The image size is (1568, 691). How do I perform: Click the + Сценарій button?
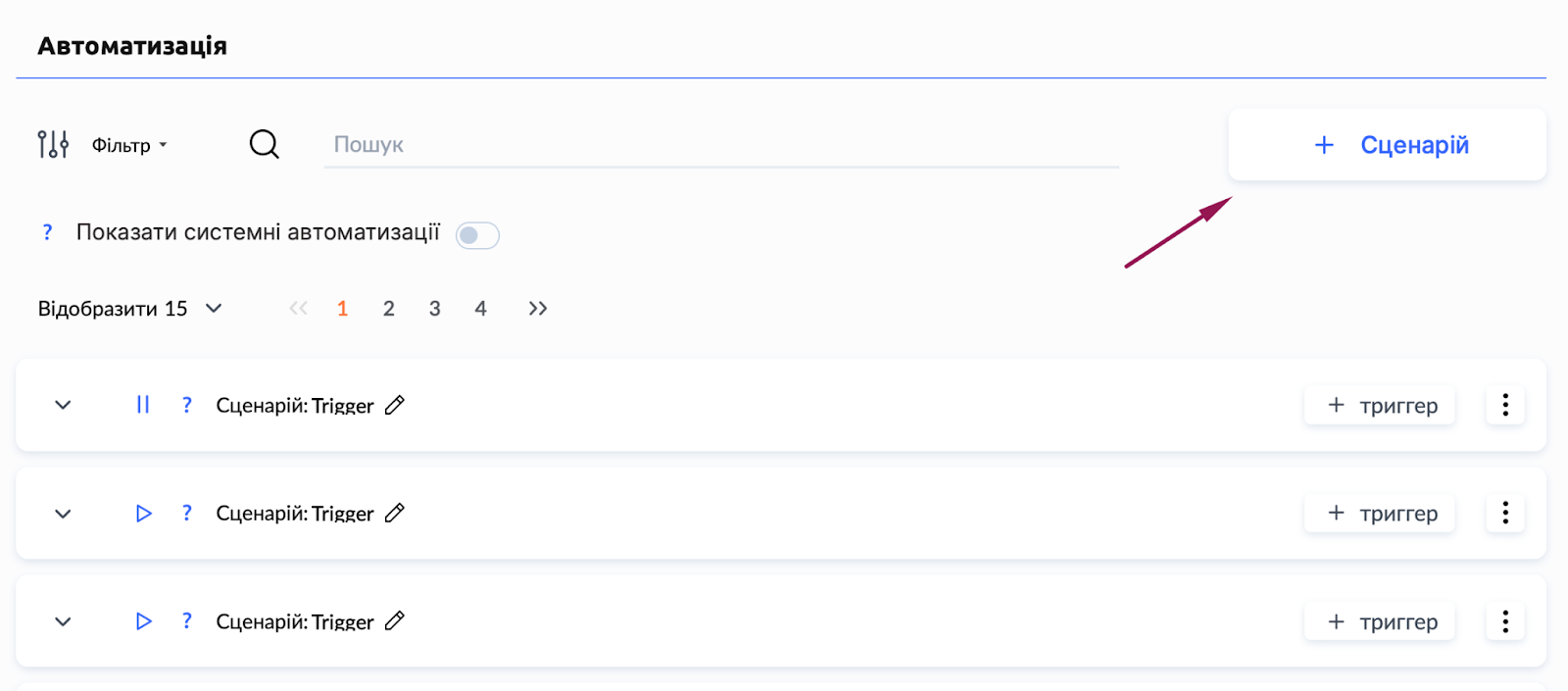1387,145
